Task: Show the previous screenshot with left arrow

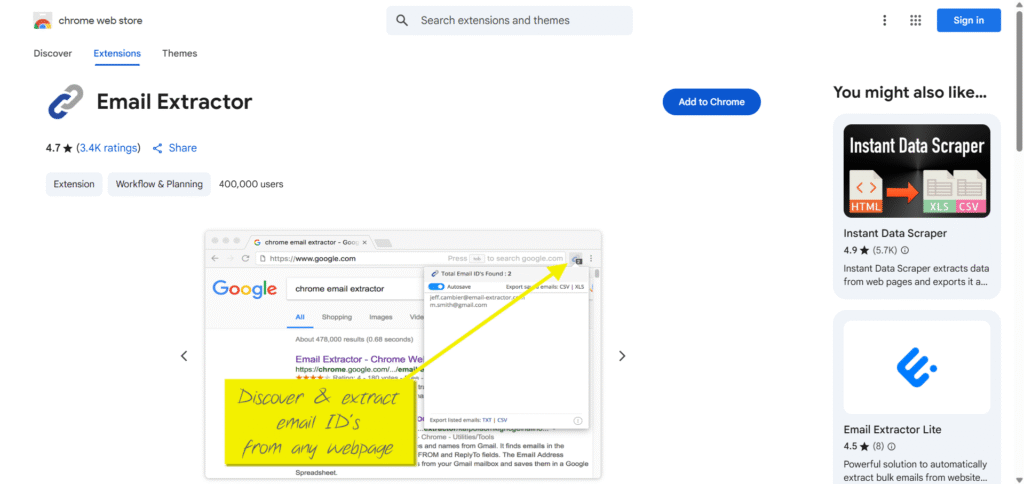Action: coord(184,356)
